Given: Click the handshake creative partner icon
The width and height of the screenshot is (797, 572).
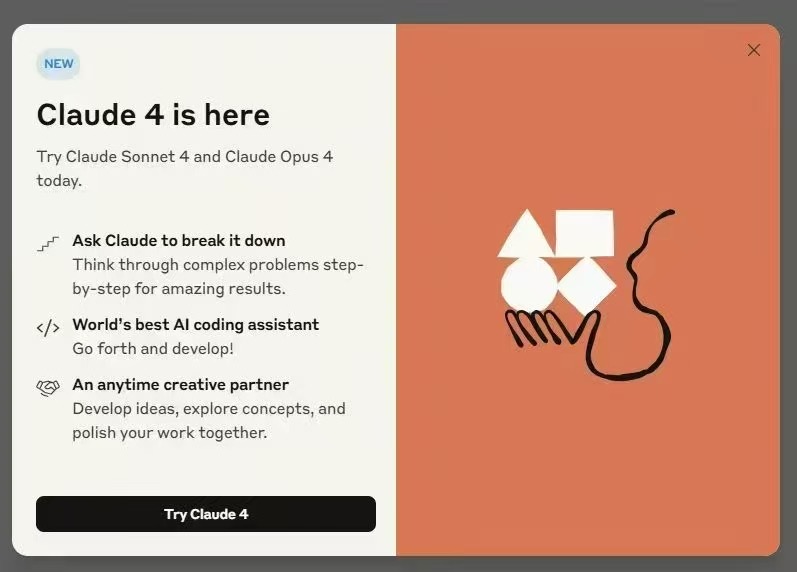Looking at the screenshot, I should coord(48,388).
